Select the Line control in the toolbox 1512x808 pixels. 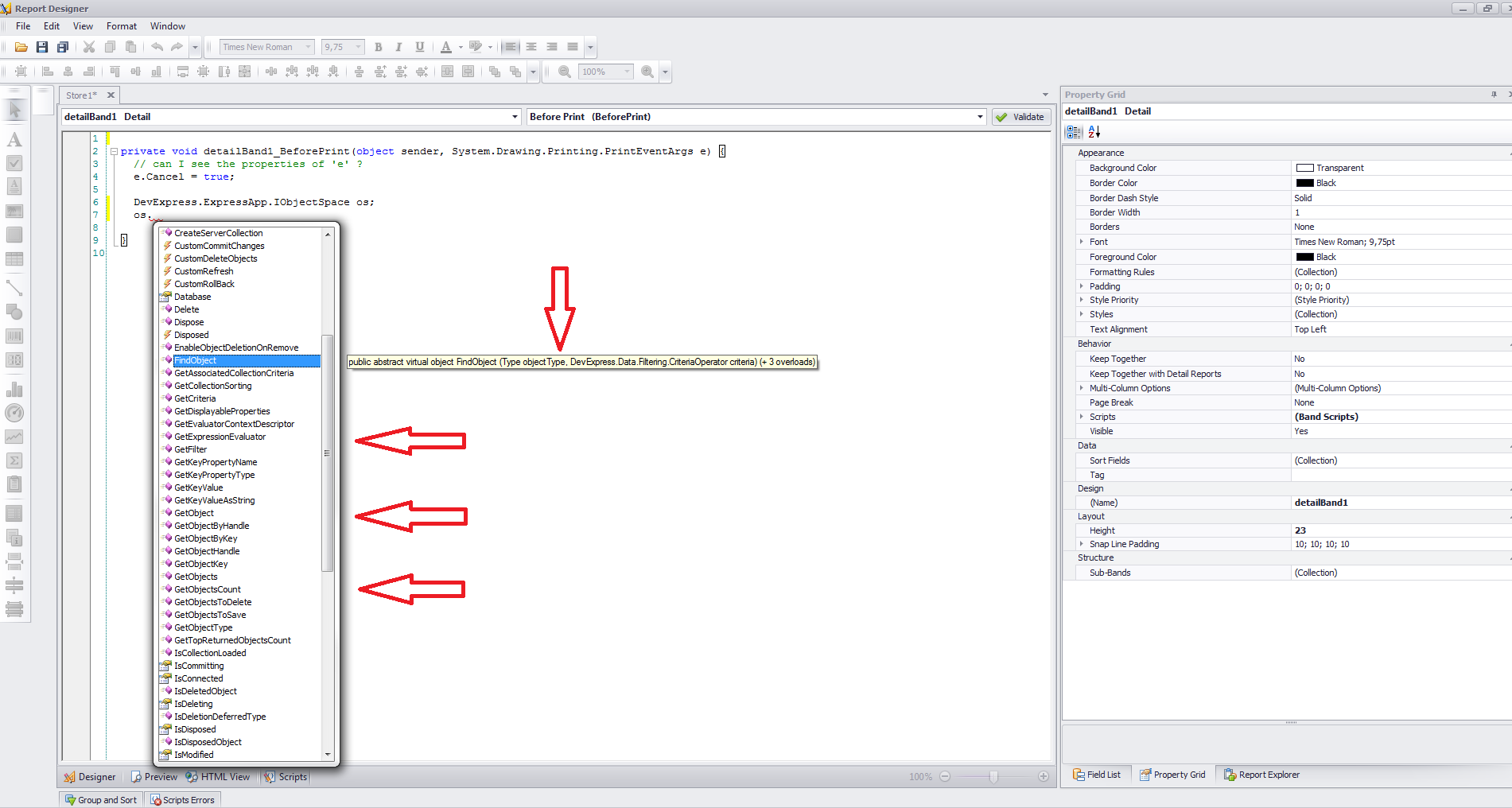[14, 288]
